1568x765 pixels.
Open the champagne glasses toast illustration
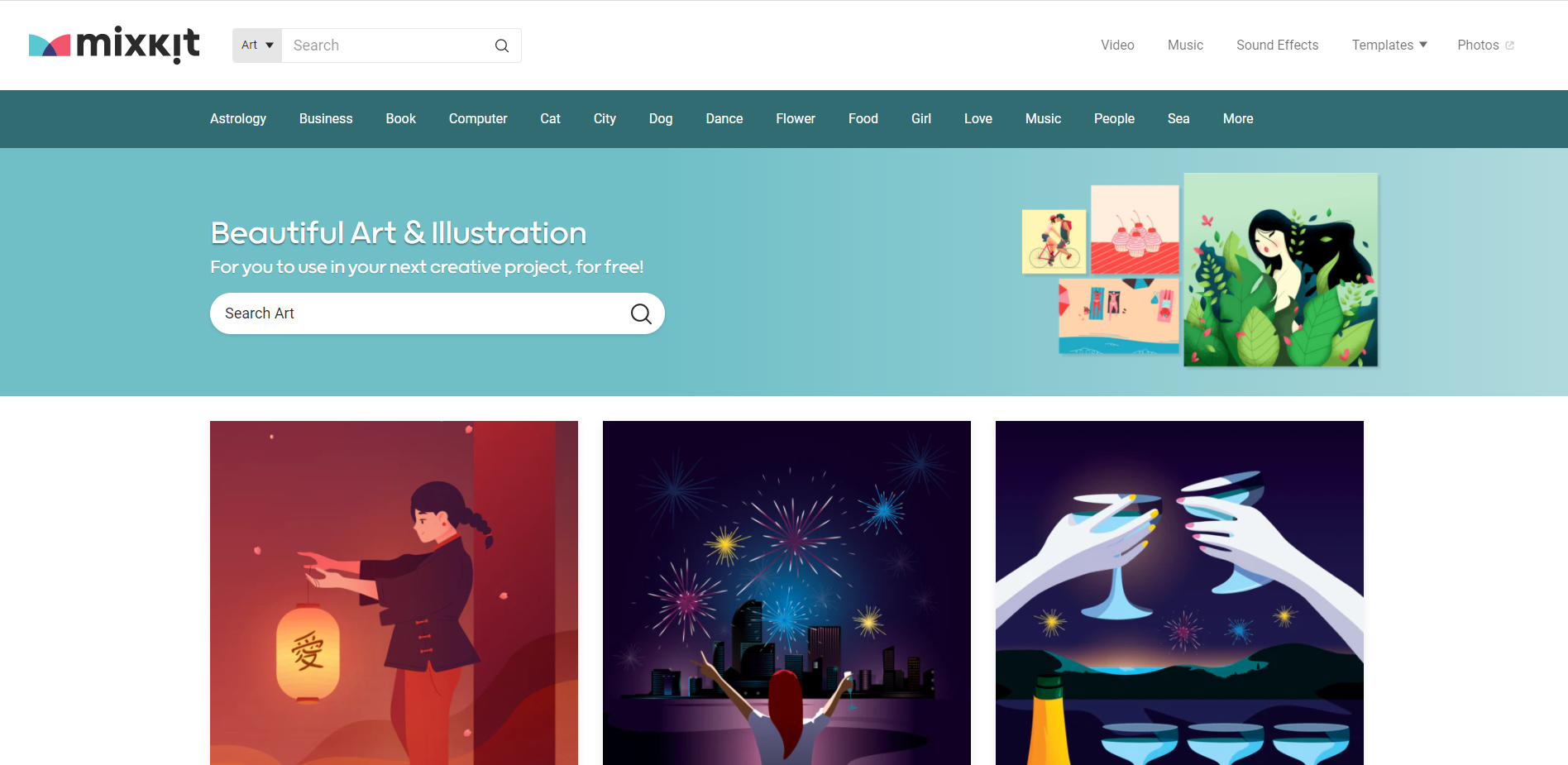pyautogui.click(x=1179, y=593)
